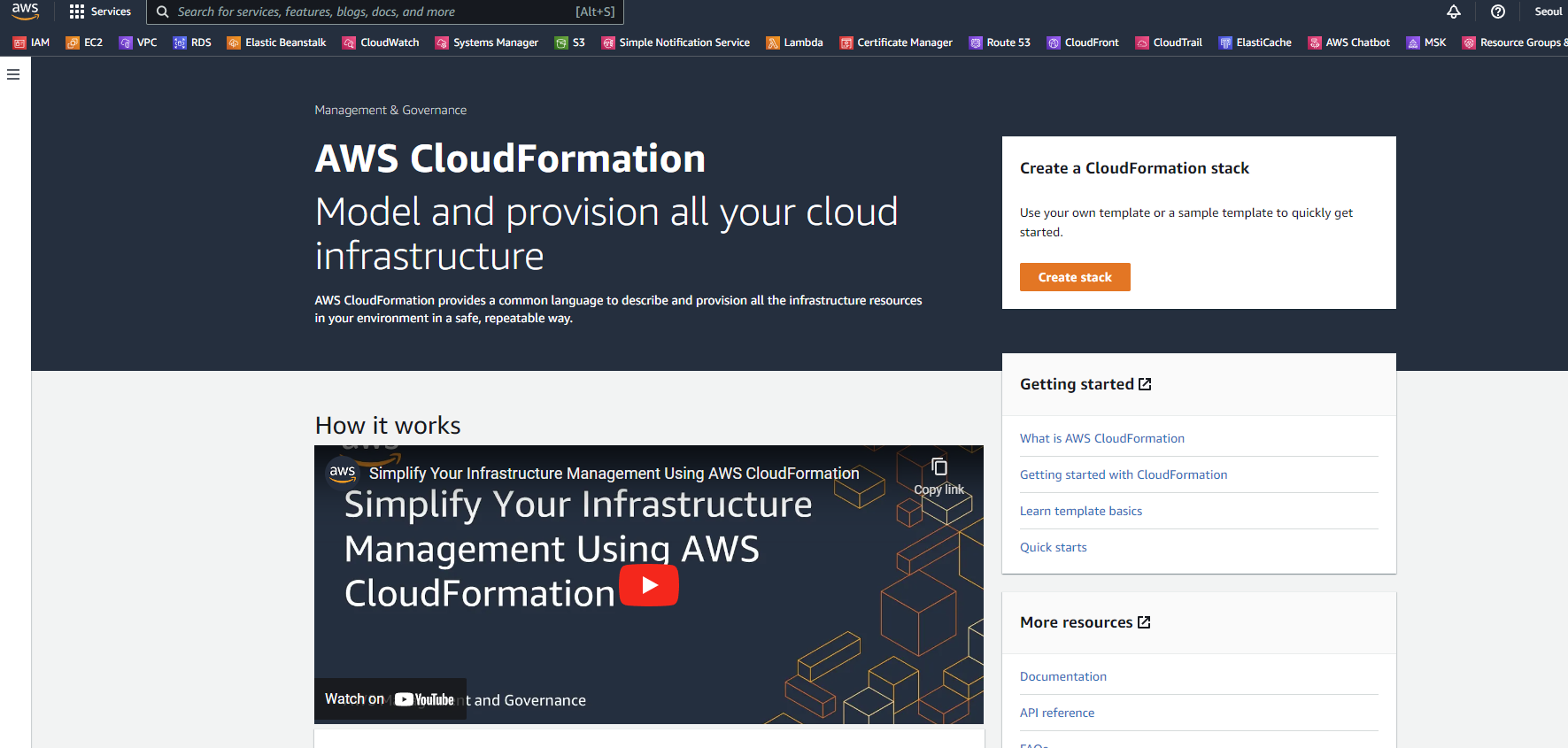Click the Create stack button

point(1075,277)
